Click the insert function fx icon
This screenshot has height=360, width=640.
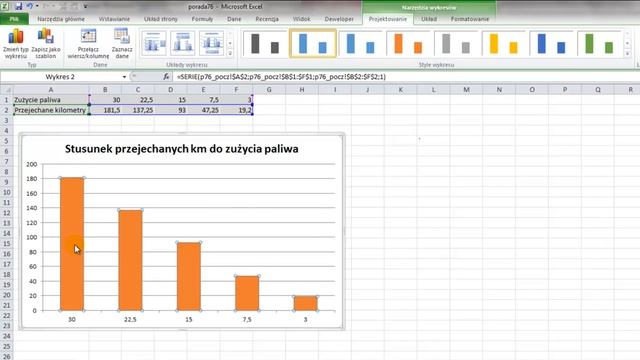(x=166, y=77)
